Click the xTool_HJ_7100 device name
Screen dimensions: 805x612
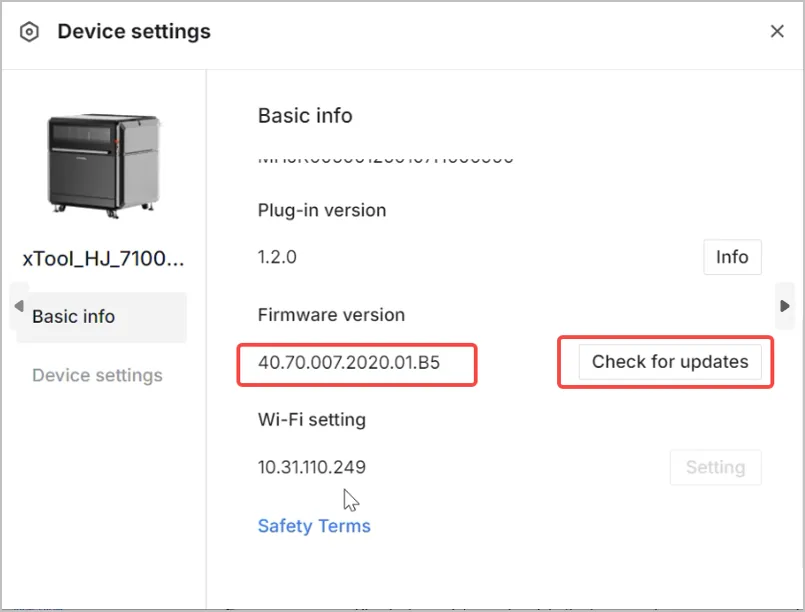pos(103,259)
